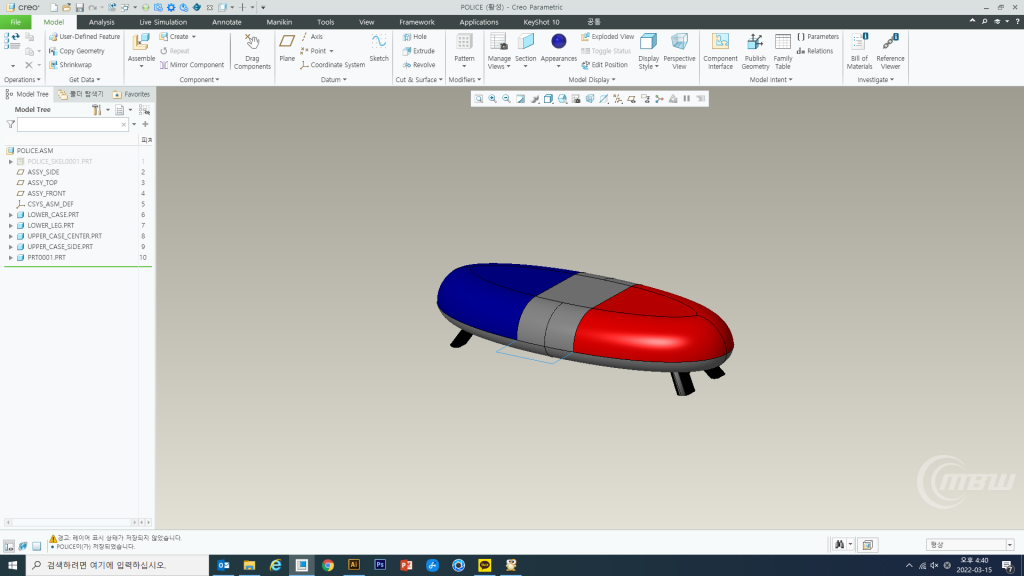Click Publish Geometry icon
Viewport: 1024px width, 576px height.
click(x=755, y=42)
